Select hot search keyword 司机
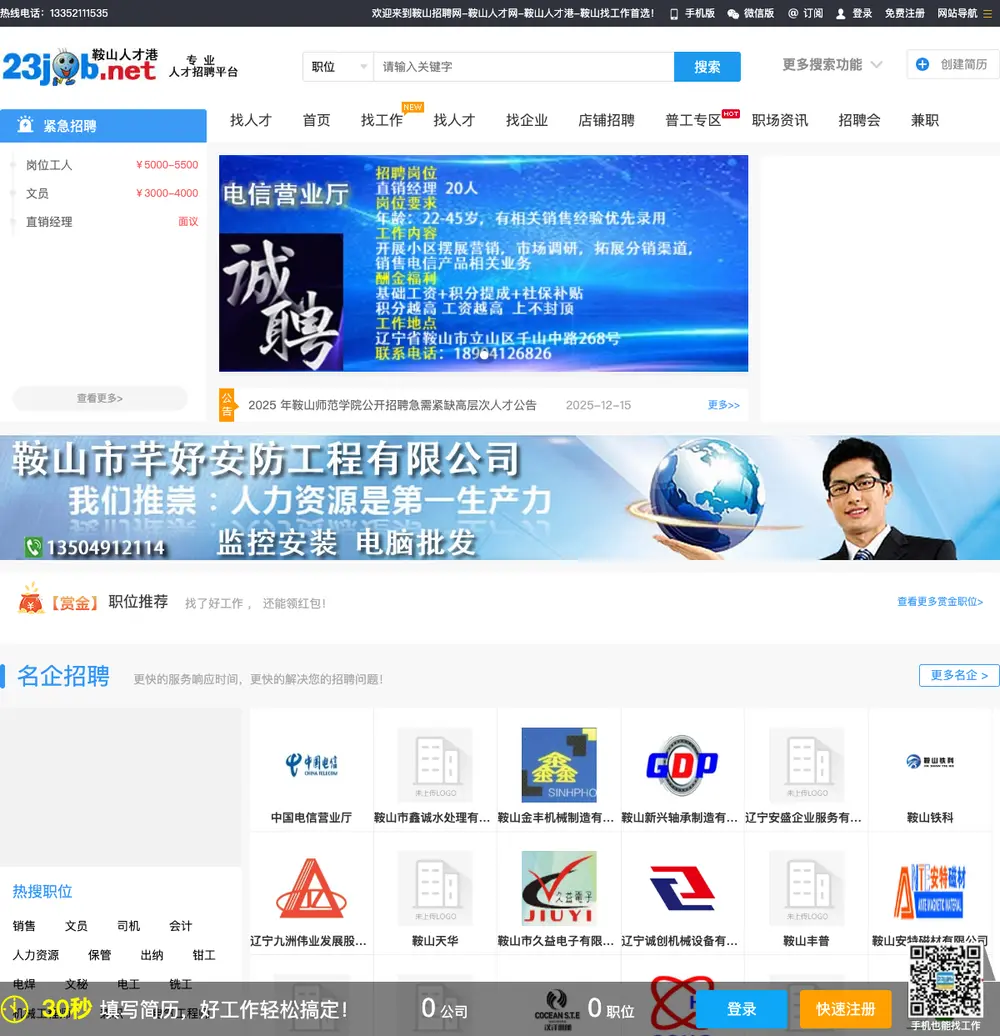The height and width of the screenshot is (1036, 1000). click(x=128, y=926)
